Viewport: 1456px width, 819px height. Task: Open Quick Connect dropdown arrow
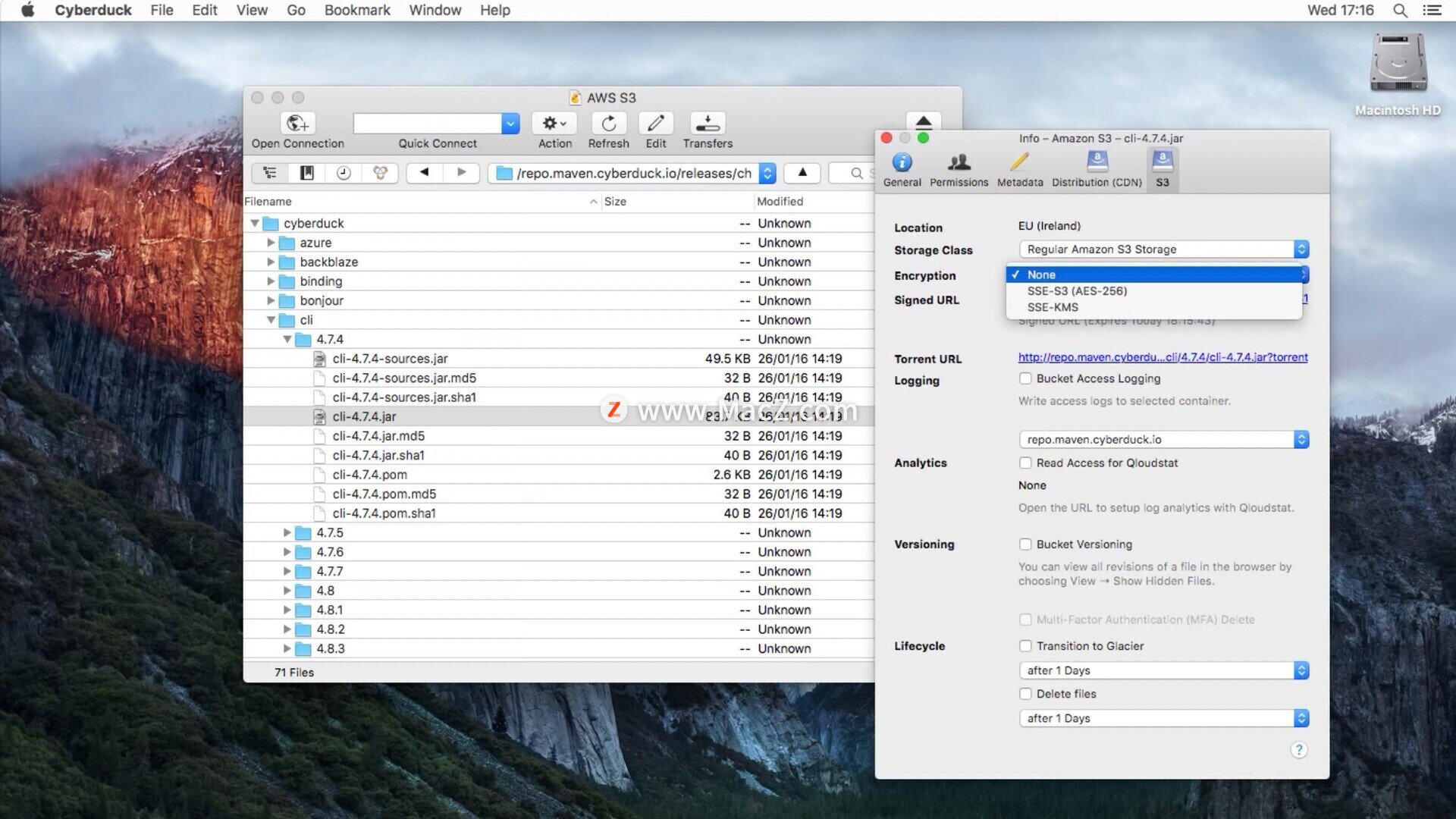coord(510,123)
